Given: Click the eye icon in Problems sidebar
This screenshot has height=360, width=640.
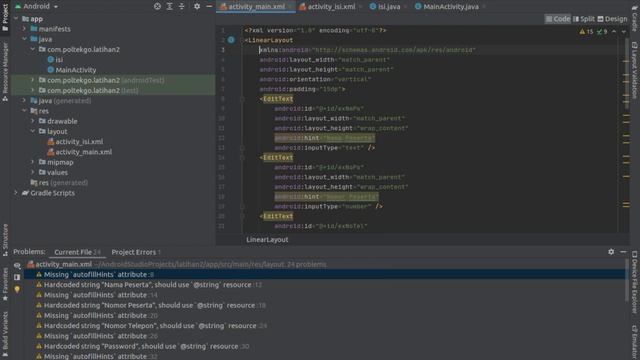Looking at the screenshot, I should (17, 266).
